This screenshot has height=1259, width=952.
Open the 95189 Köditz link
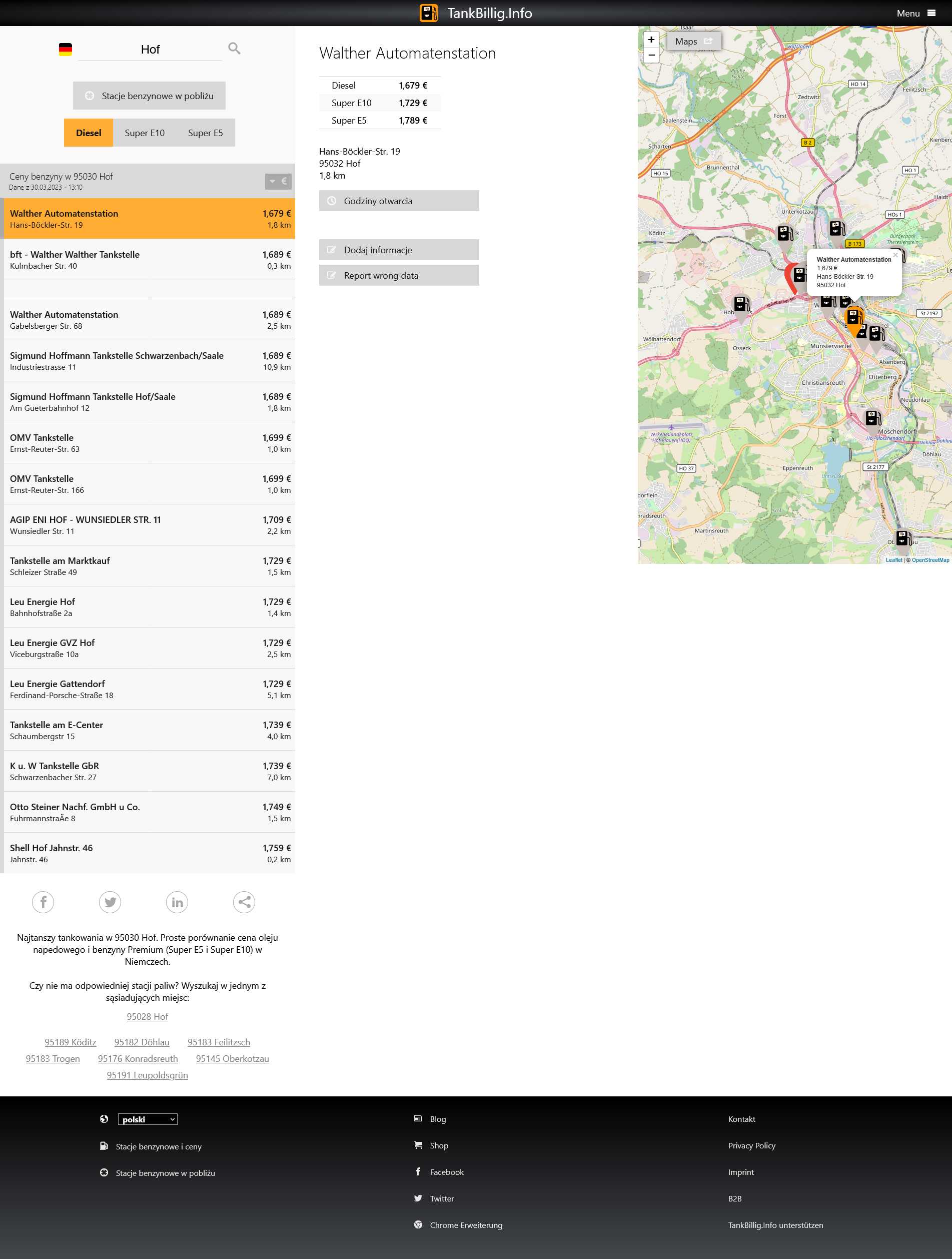coord(71,1042)
